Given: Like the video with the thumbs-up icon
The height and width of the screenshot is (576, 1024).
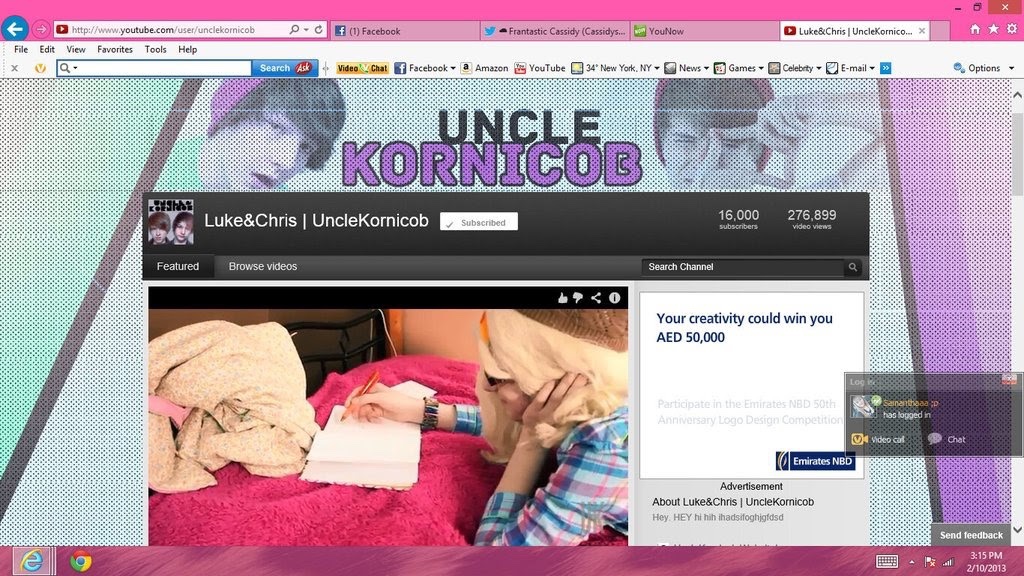Looking at the screenshot, I should [562, 298].
